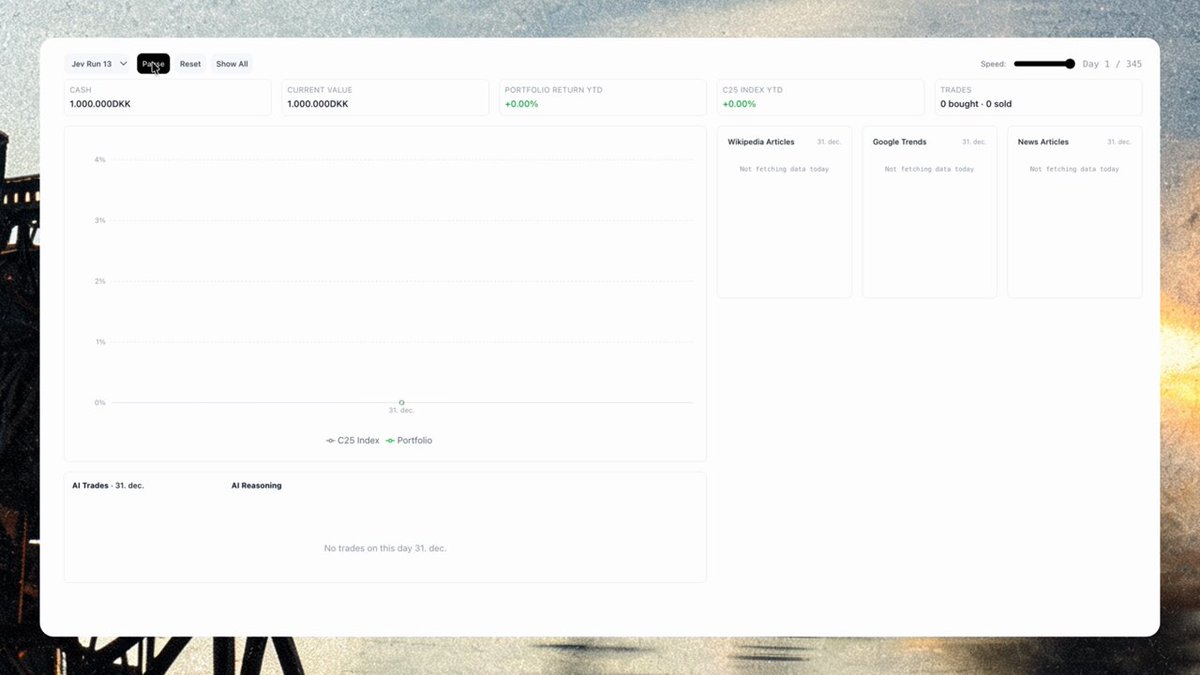Click the Wikipedia Articles panel title
This screenshot has height=675, width=1200.
(x=761, y=142)
